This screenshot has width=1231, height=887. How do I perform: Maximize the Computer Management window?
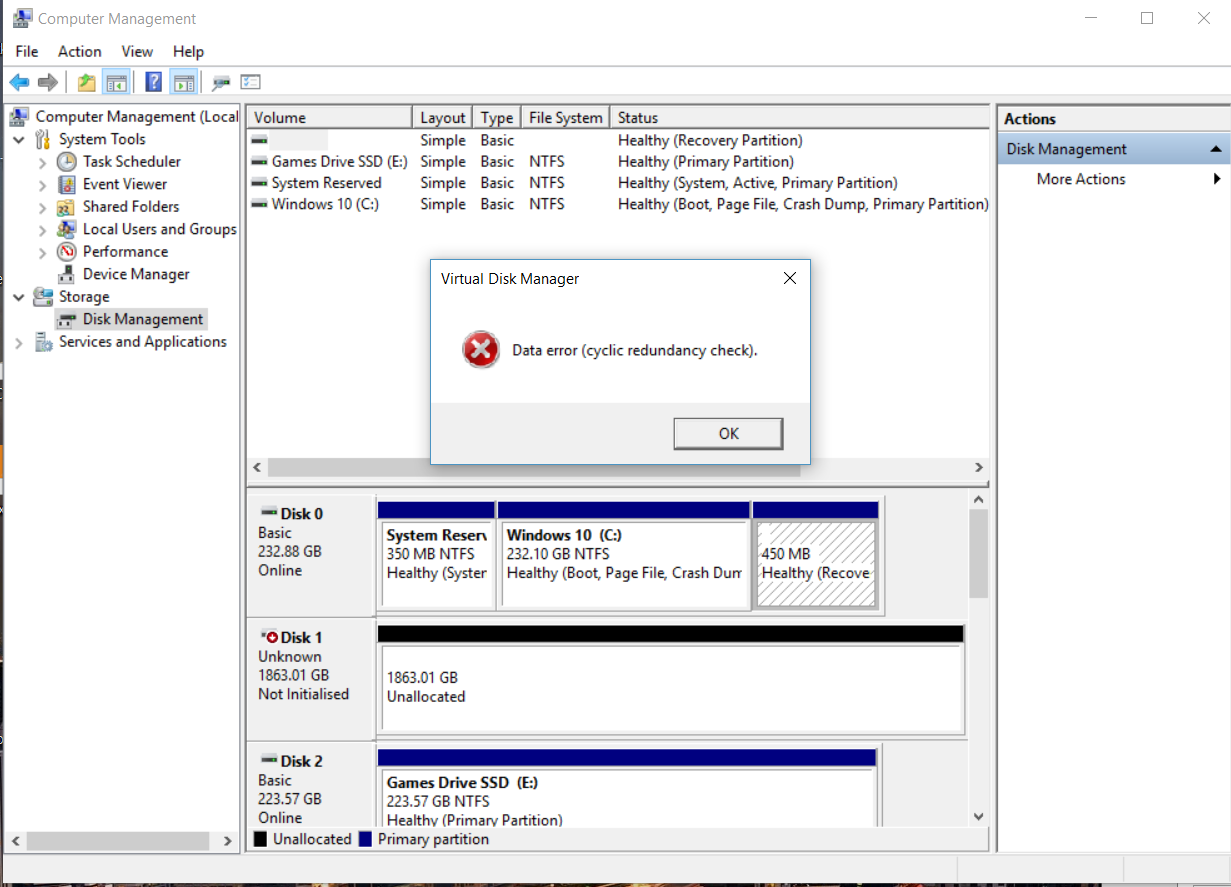pos(1147,18)
